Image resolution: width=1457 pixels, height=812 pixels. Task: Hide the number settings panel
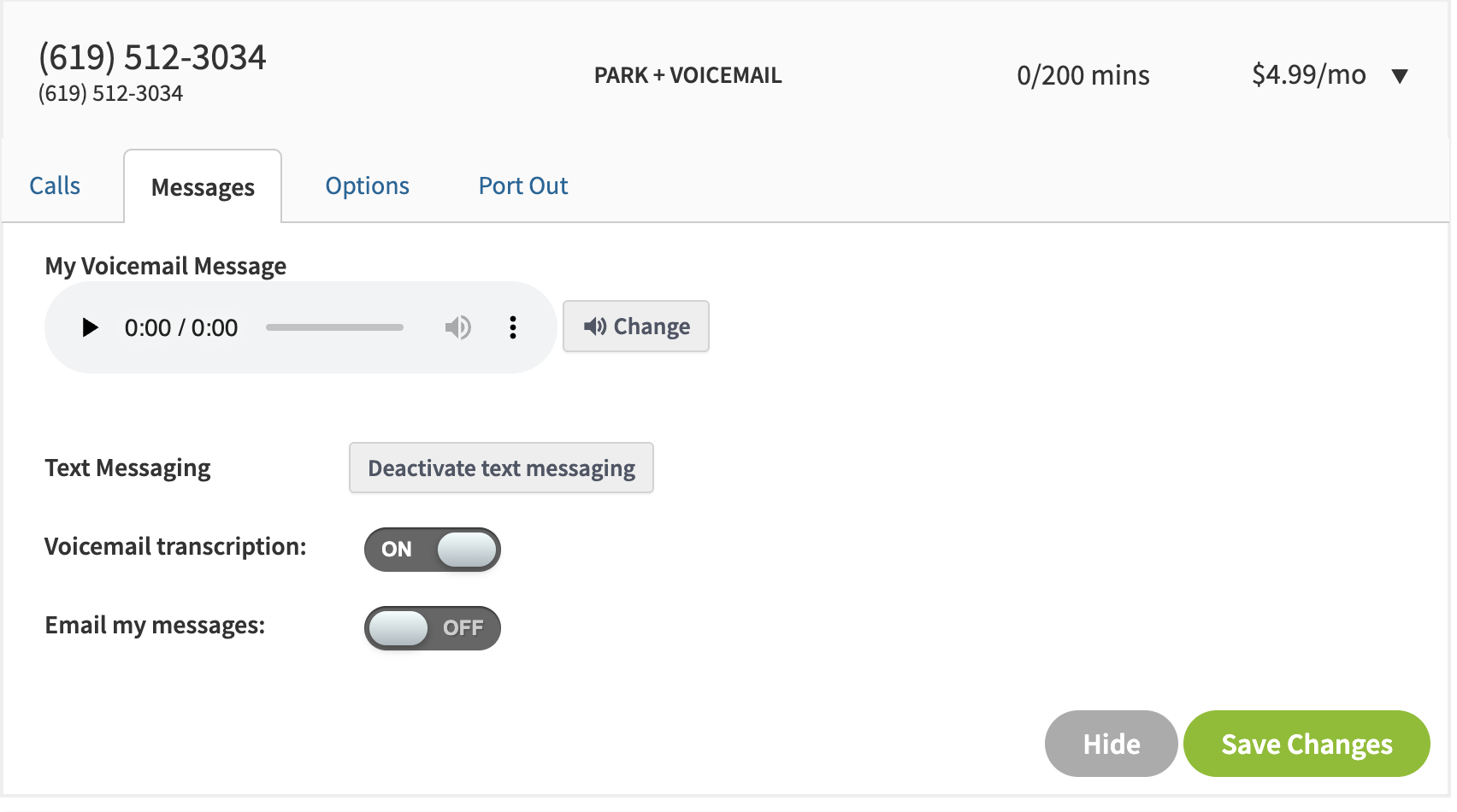pos(1112,744)
